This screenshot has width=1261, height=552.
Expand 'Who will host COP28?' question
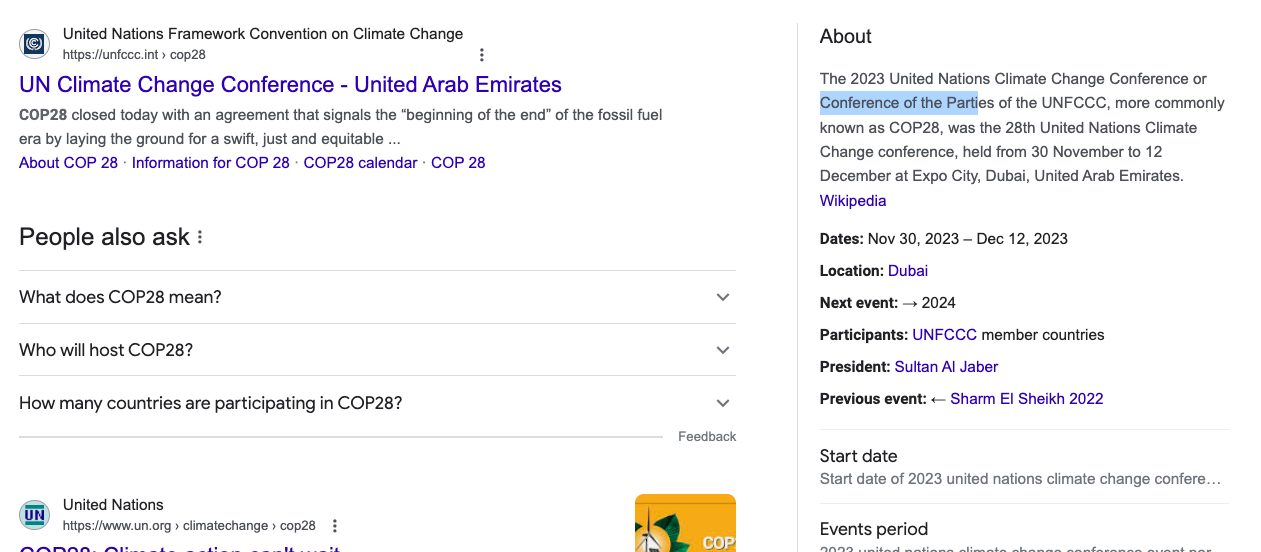377,350
